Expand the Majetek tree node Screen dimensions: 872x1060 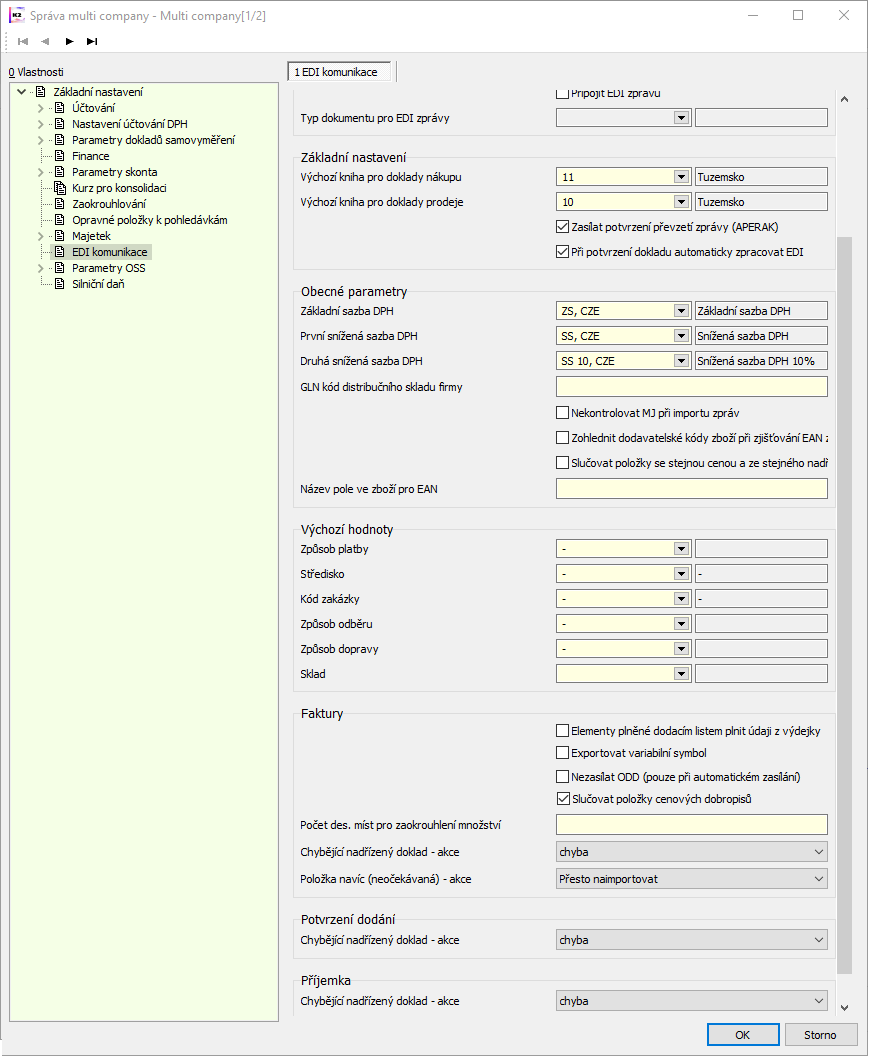tap(41, 236)
